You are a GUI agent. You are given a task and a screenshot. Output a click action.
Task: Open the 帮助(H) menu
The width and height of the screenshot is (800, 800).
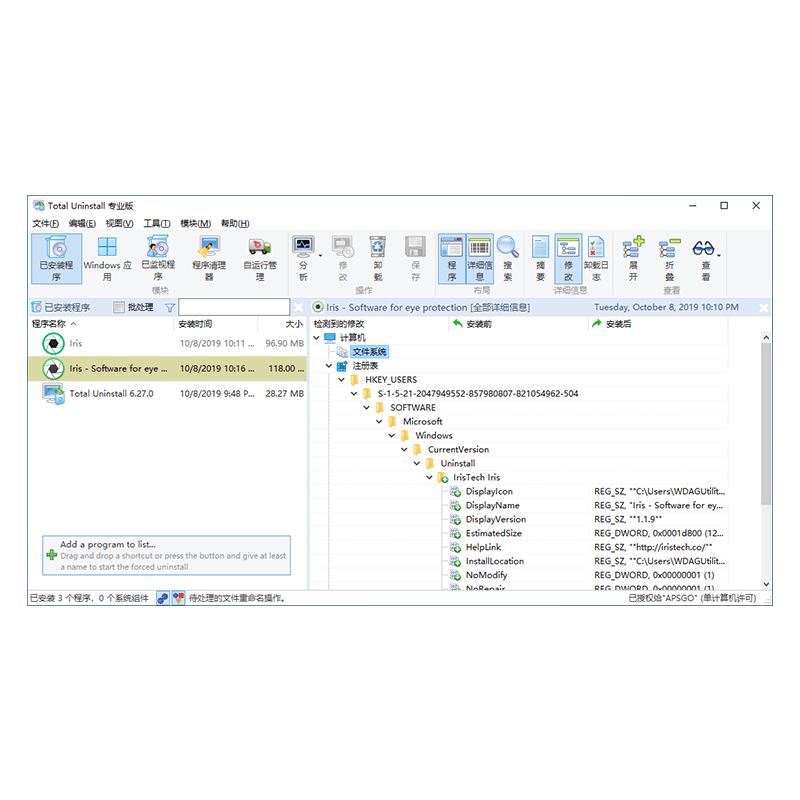(235, 223)
